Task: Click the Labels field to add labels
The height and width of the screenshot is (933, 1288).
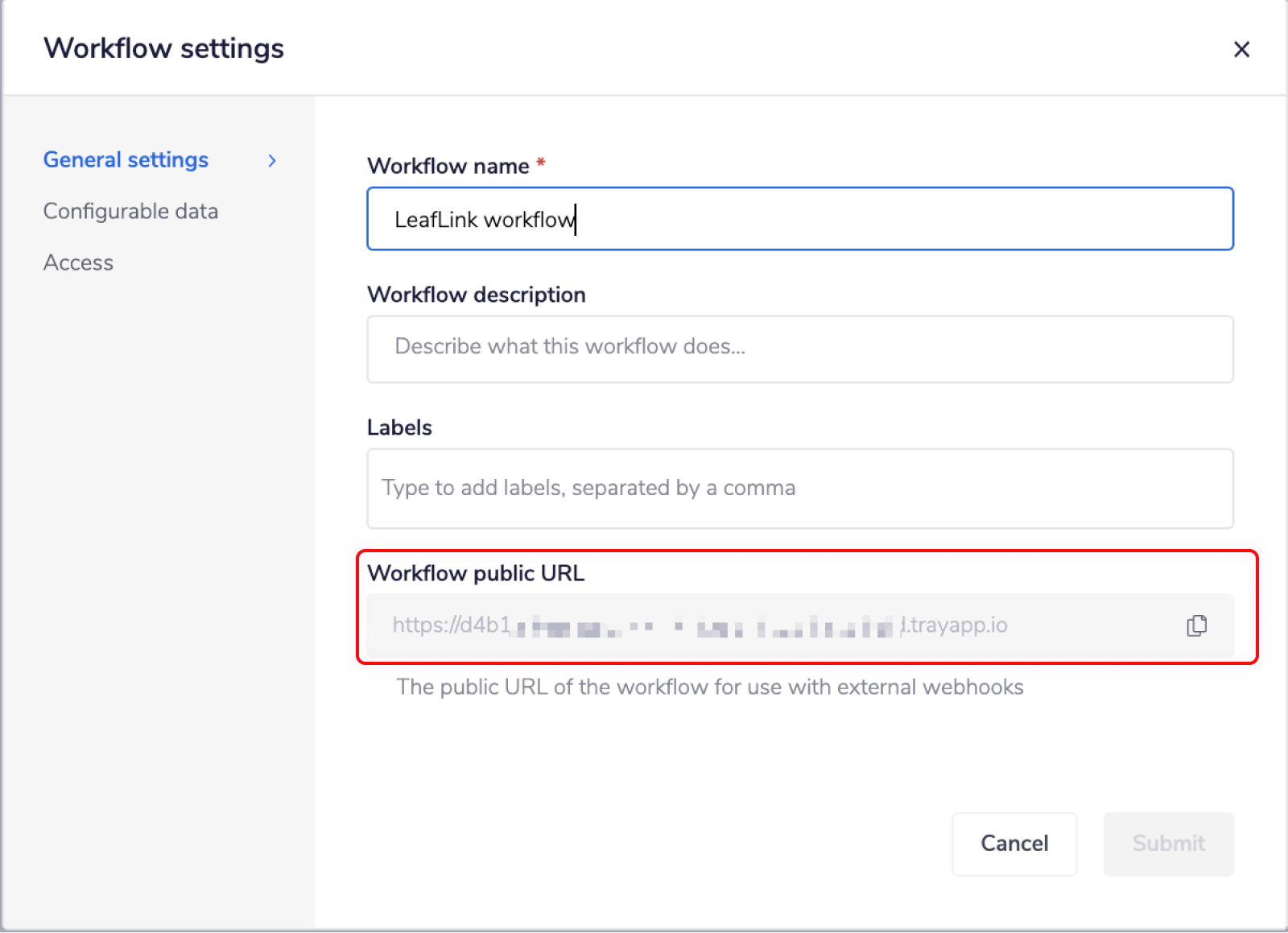Action: [x=799, y=488]
